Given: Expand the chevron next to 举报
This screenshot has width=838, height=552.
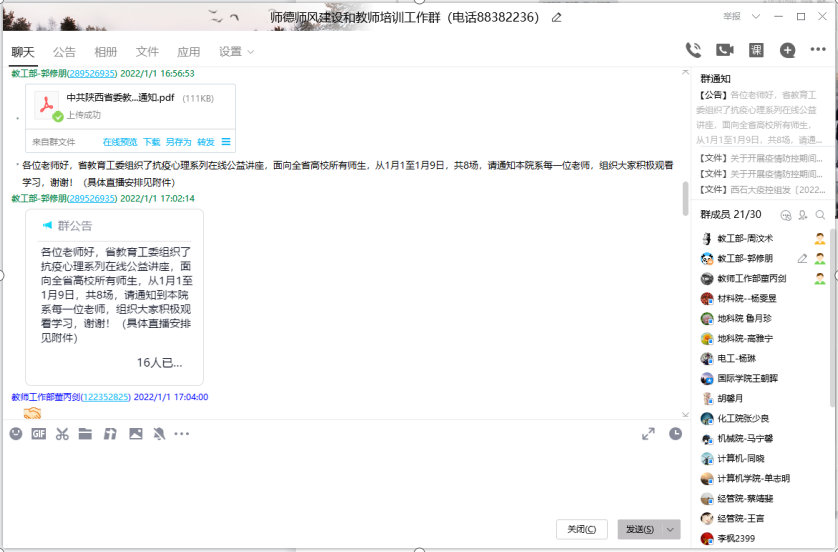Looking at the screenshot, I should coord(754,17).
